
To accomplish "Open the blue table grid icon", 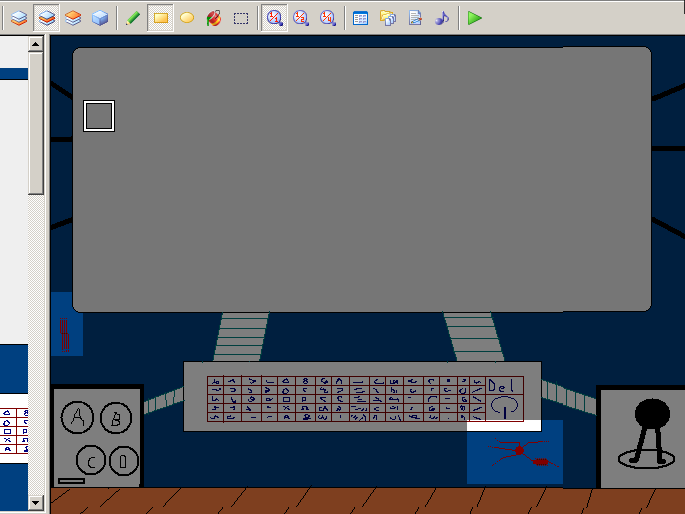I will point(360,18).
